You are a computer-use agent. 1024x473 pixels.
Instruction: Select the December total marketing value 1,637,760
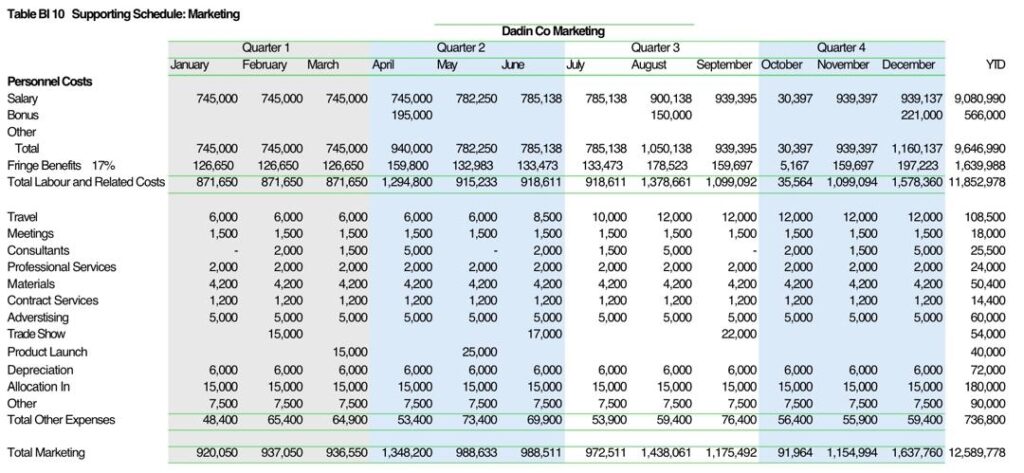pyautogui.click(x=917, y=452)
